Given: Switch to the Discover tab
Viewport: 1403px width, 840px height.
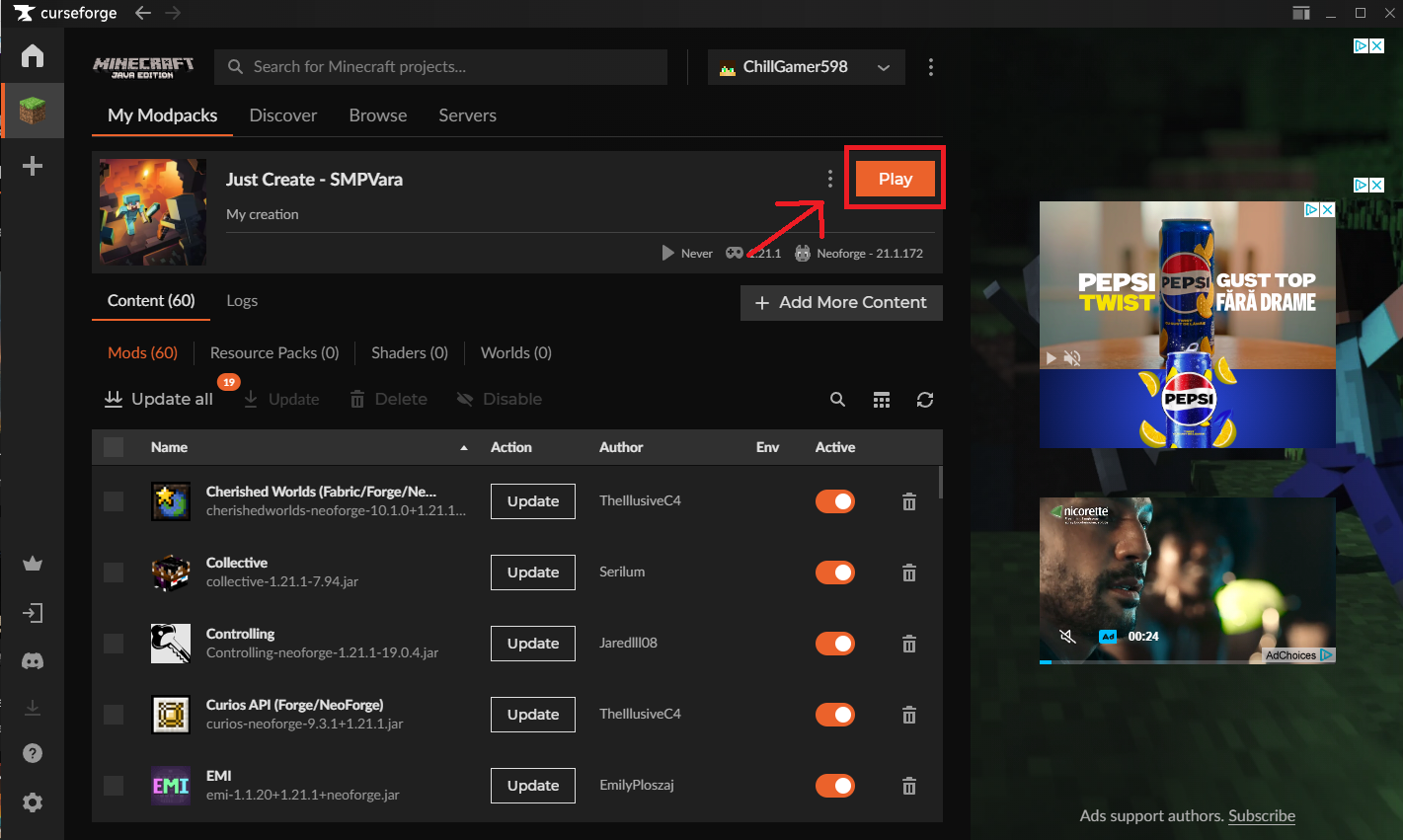Looking at the screenshot, I should click(x=283, y=115).
